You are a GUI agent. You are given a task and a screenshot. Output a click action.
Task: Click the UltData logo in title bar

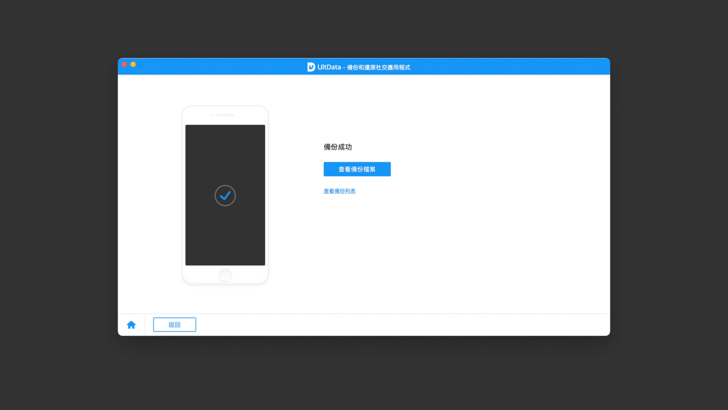tap(311, 67)
